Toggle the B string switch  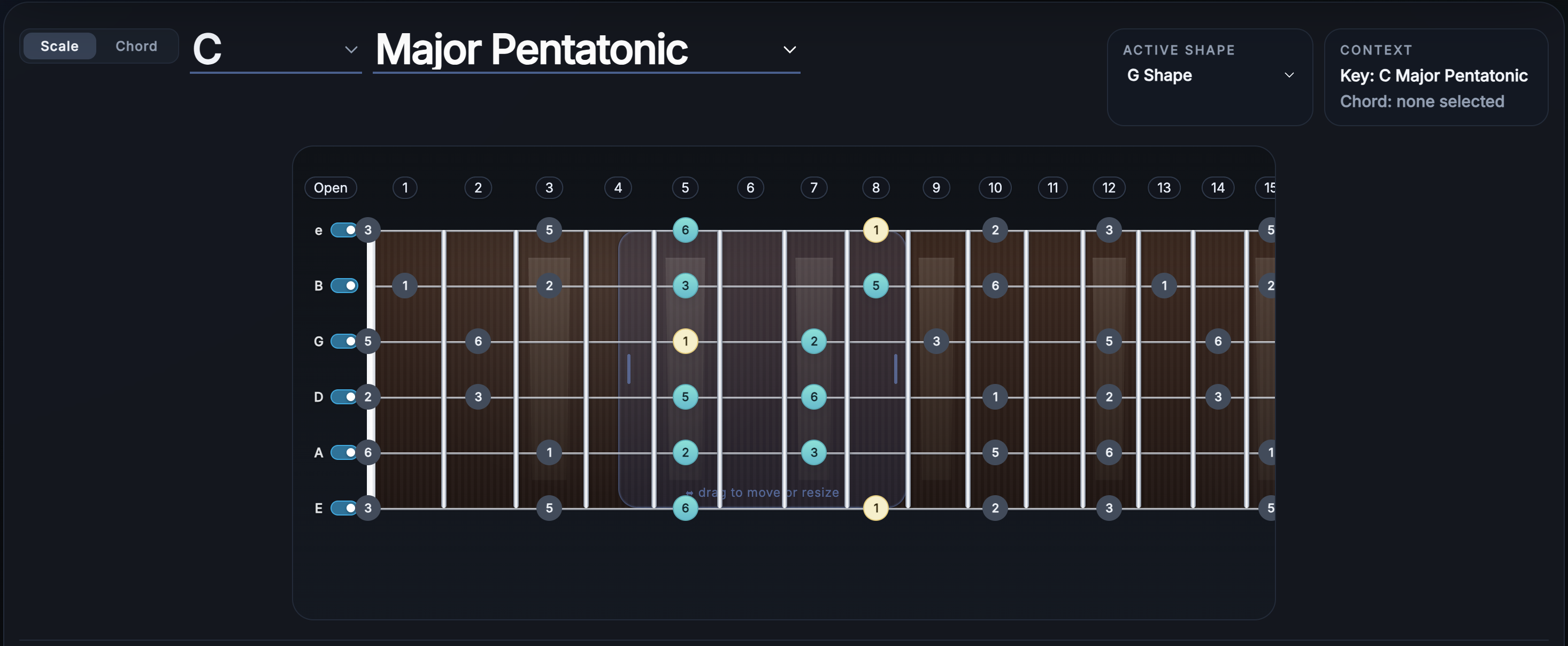pos(344,286)
